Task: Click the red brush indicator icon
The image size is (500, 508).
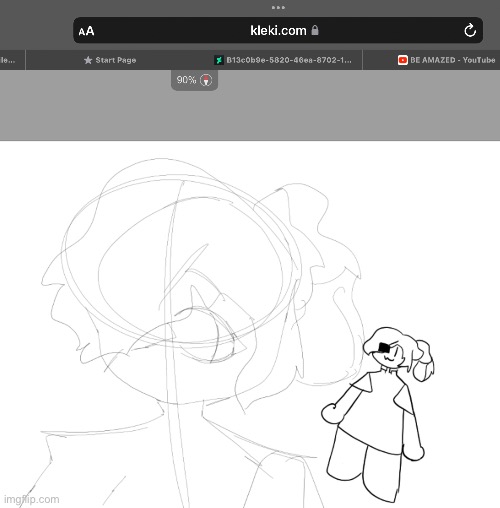Action: click(x=206, y=80)
